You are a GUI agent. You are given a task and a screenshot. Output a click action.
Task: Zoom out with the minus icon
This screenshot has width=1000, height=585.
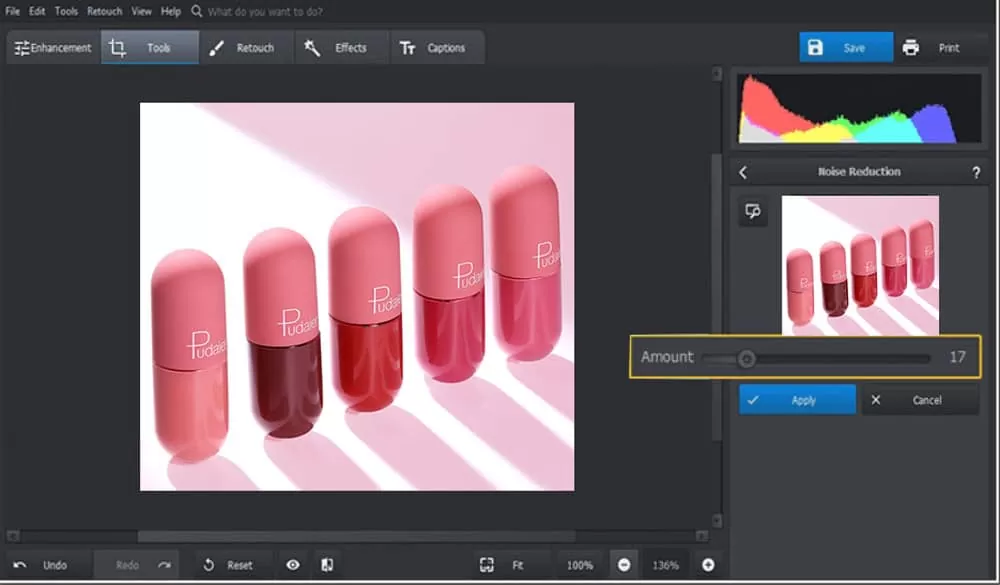[624, 565]
